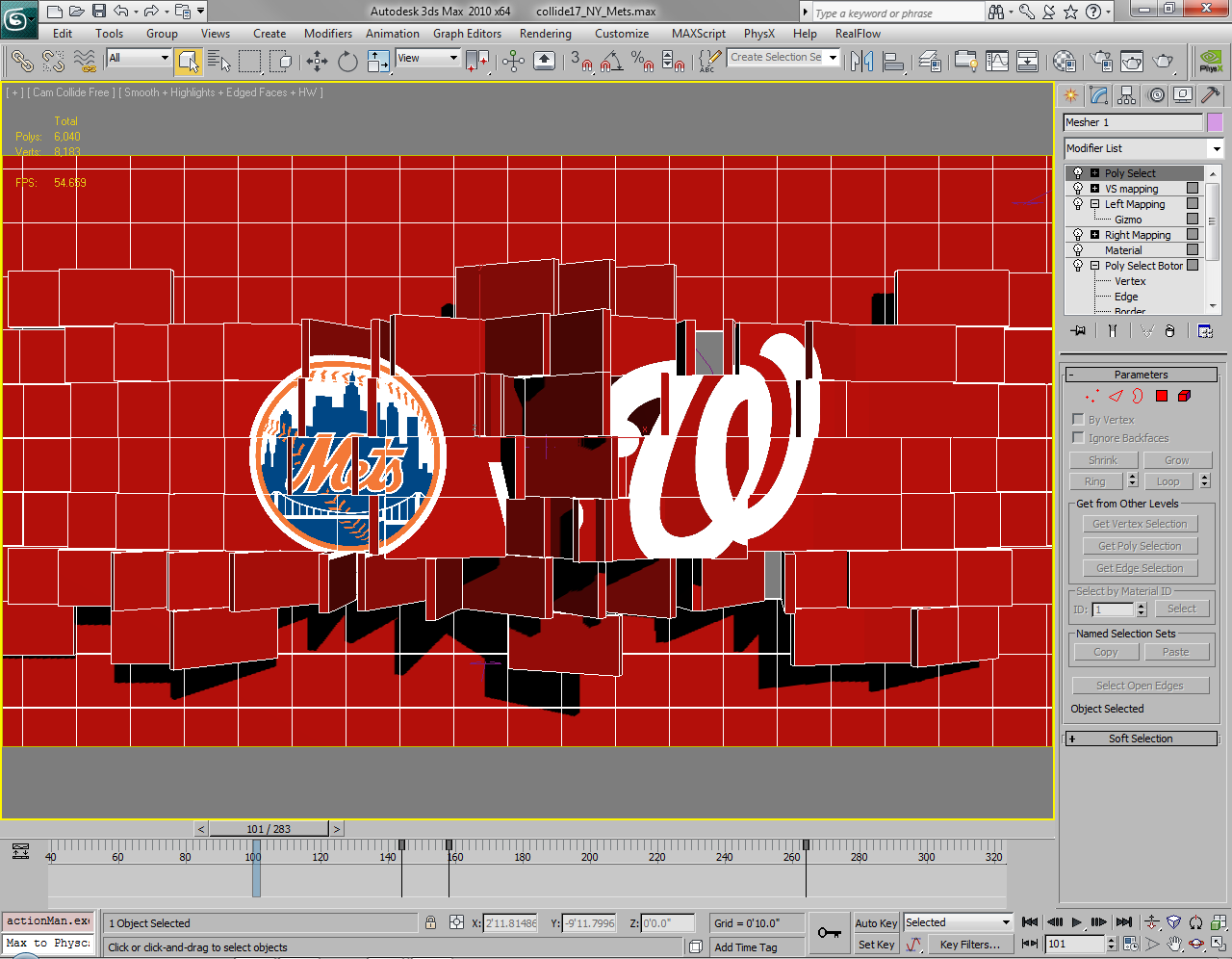Jump to the end of animation
1232x959 pixels.
point(1123,922)
